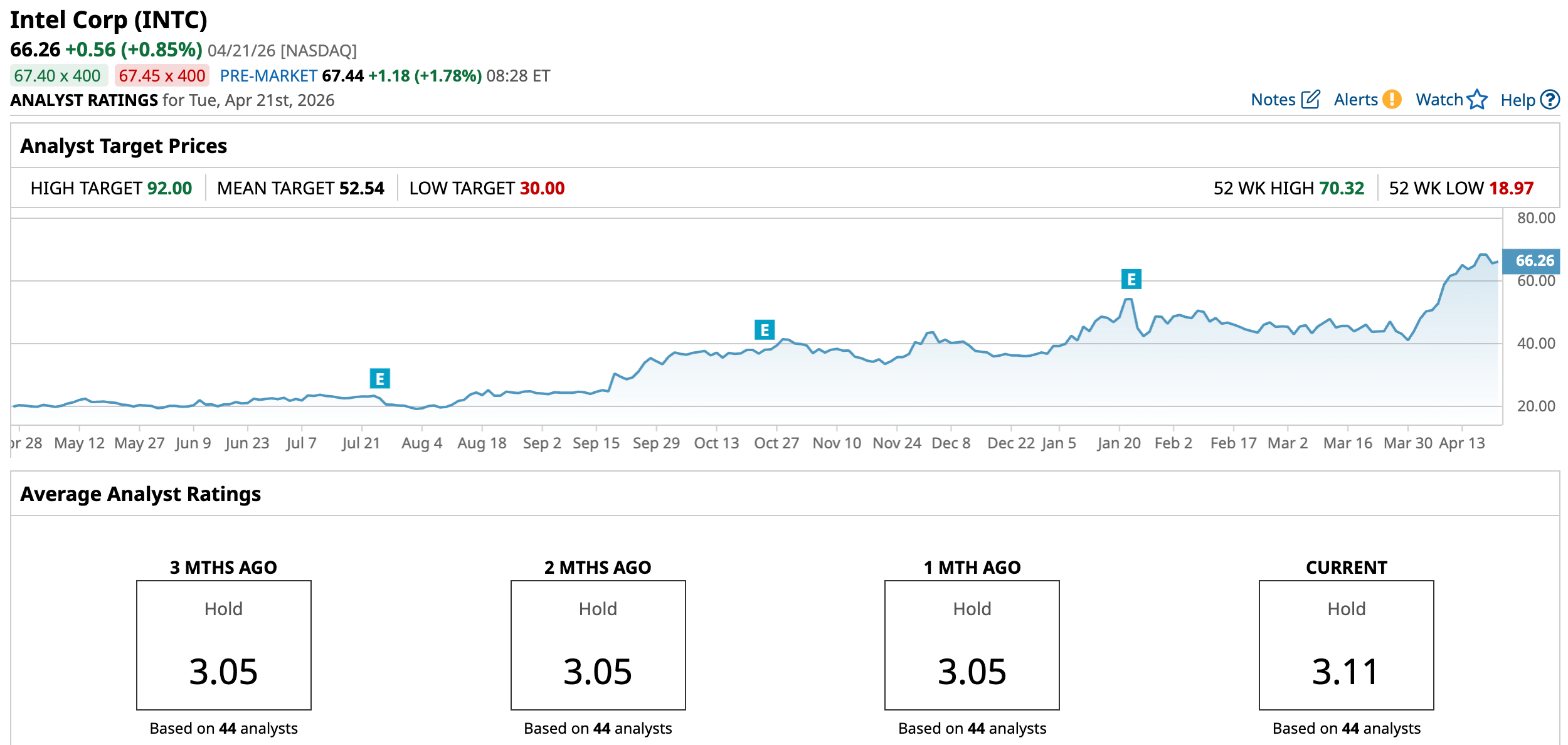Screen dimensions: 1568x745
Task: Open the Help link text
Action: click(1517, 100)
